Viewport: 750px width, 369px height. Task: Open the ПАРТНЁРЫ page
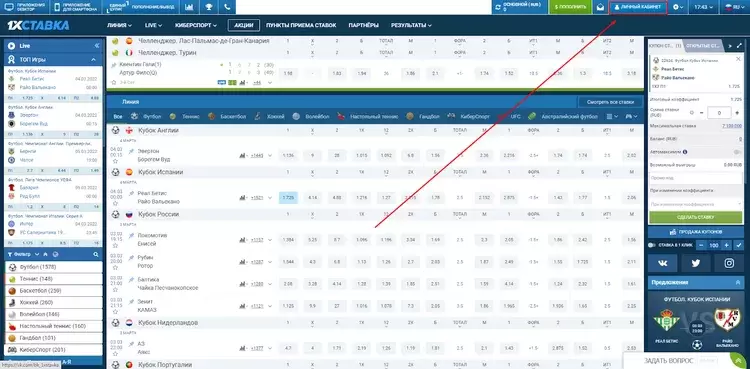(364, 25)
